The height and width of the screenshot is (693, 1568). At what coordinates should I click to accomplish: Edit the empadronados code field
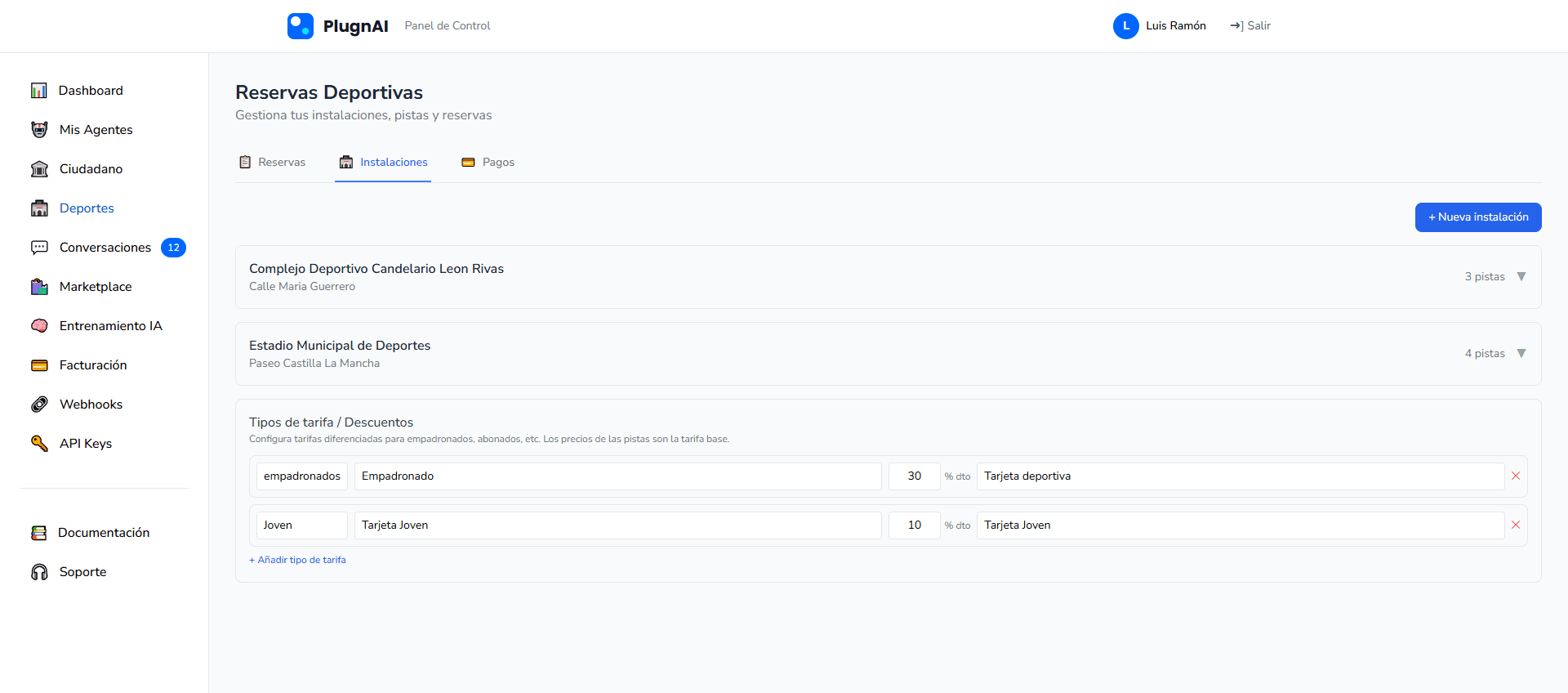[302, 476]
